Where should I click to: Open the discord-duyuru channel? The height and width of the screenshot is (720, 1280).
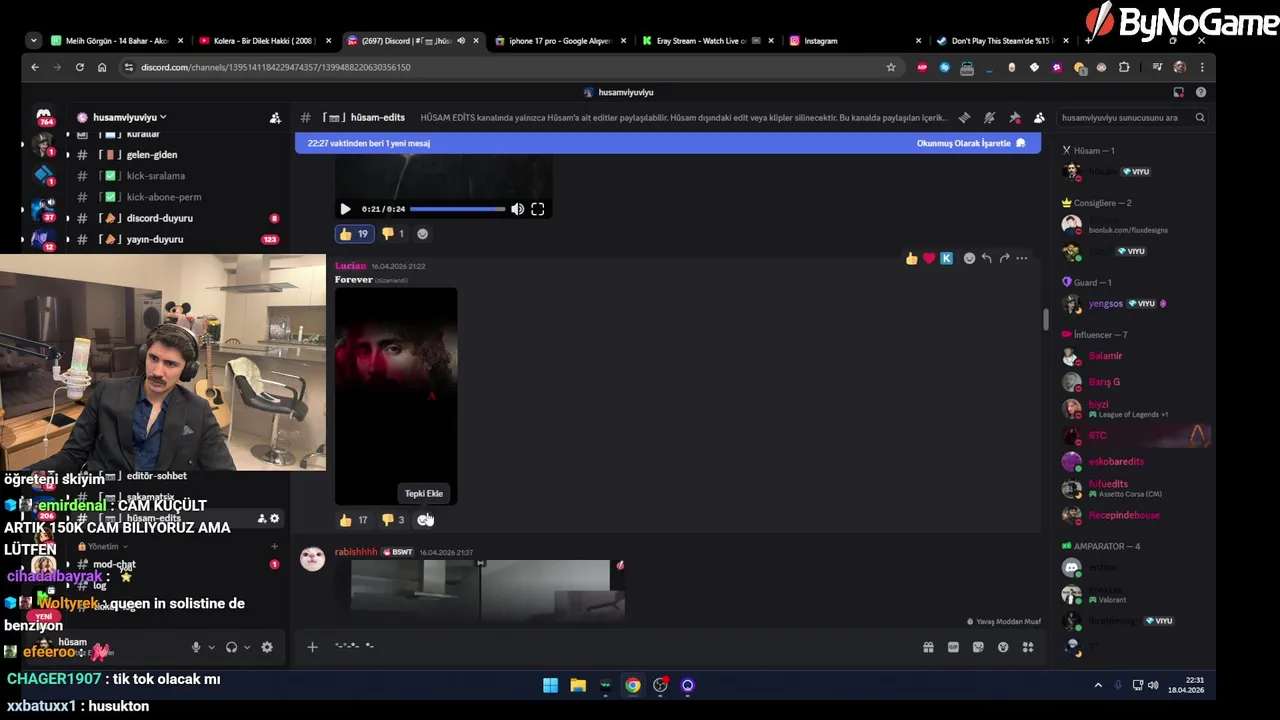160,218
